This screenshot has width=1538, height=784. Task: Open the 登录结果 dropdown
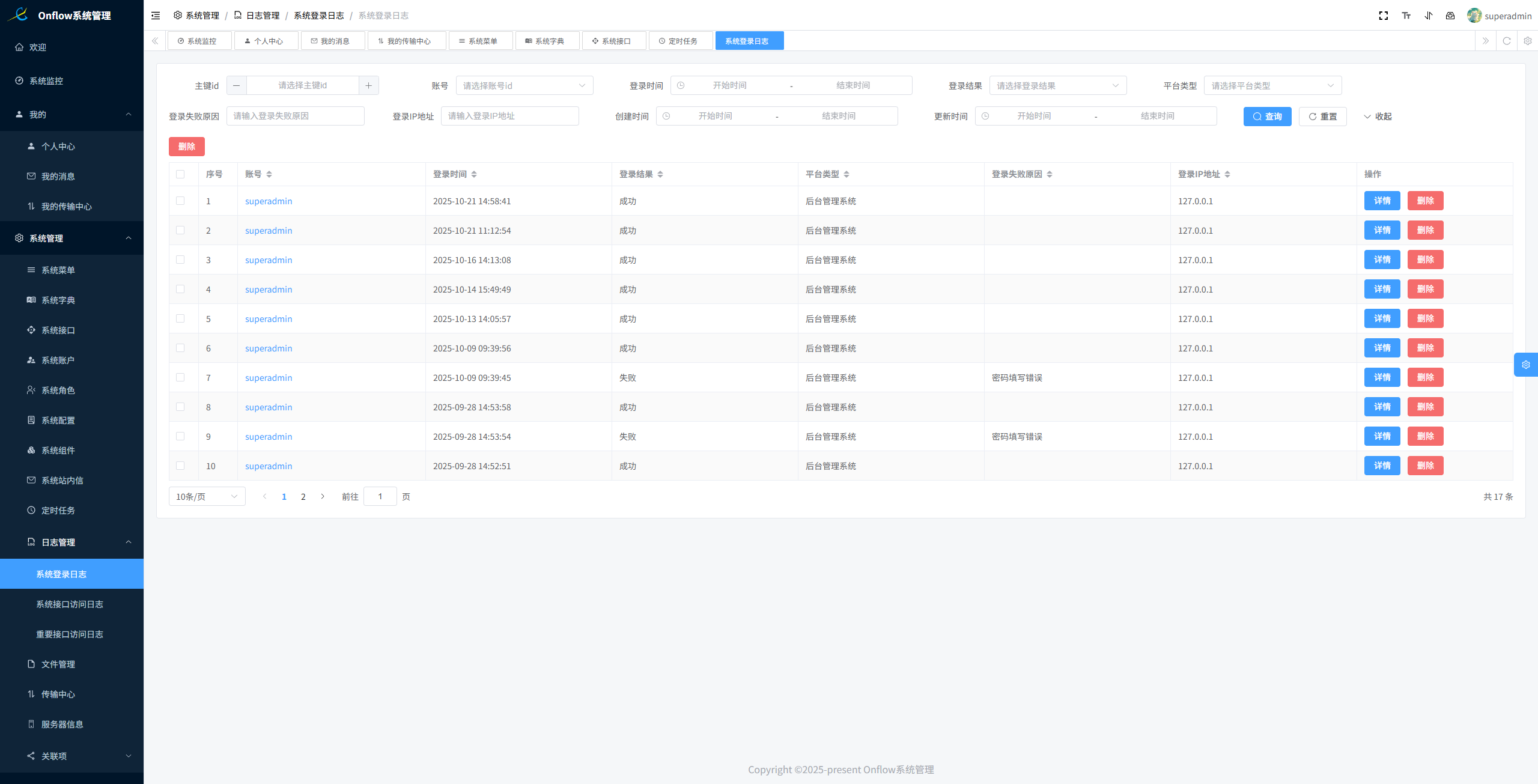point(1057,85)
